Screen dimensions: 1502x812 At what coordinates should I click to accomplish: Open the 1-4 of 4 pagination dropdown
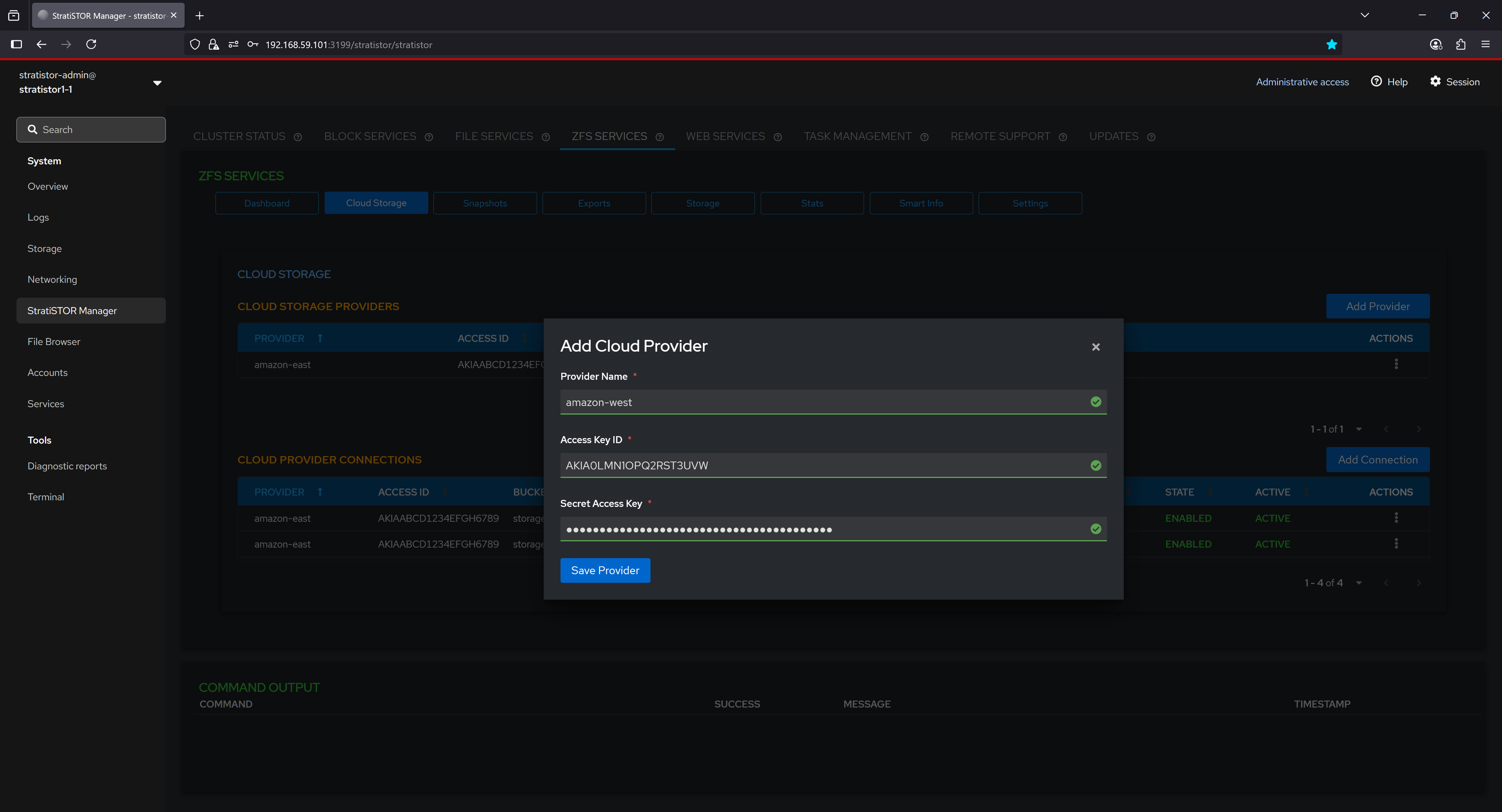click(x=1358, y=583)
